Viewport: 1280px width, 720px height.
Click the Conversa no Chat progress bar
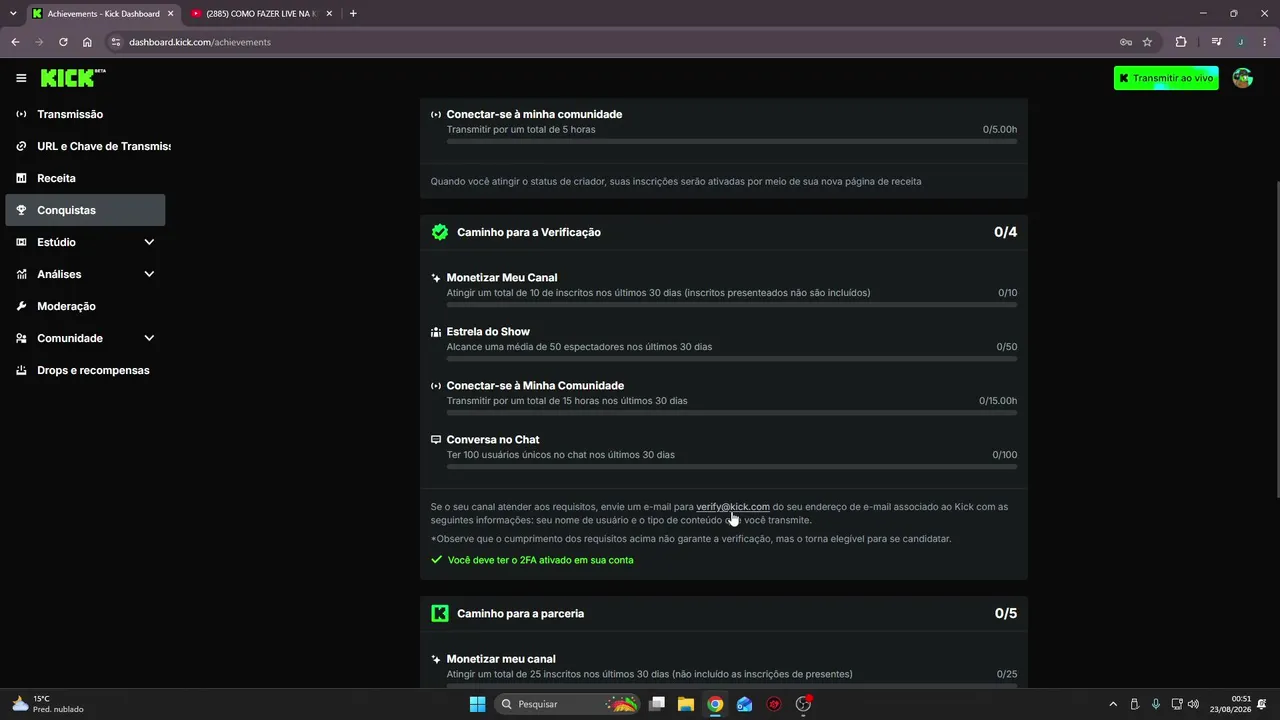pyautogui.click(x=732, y=467)
